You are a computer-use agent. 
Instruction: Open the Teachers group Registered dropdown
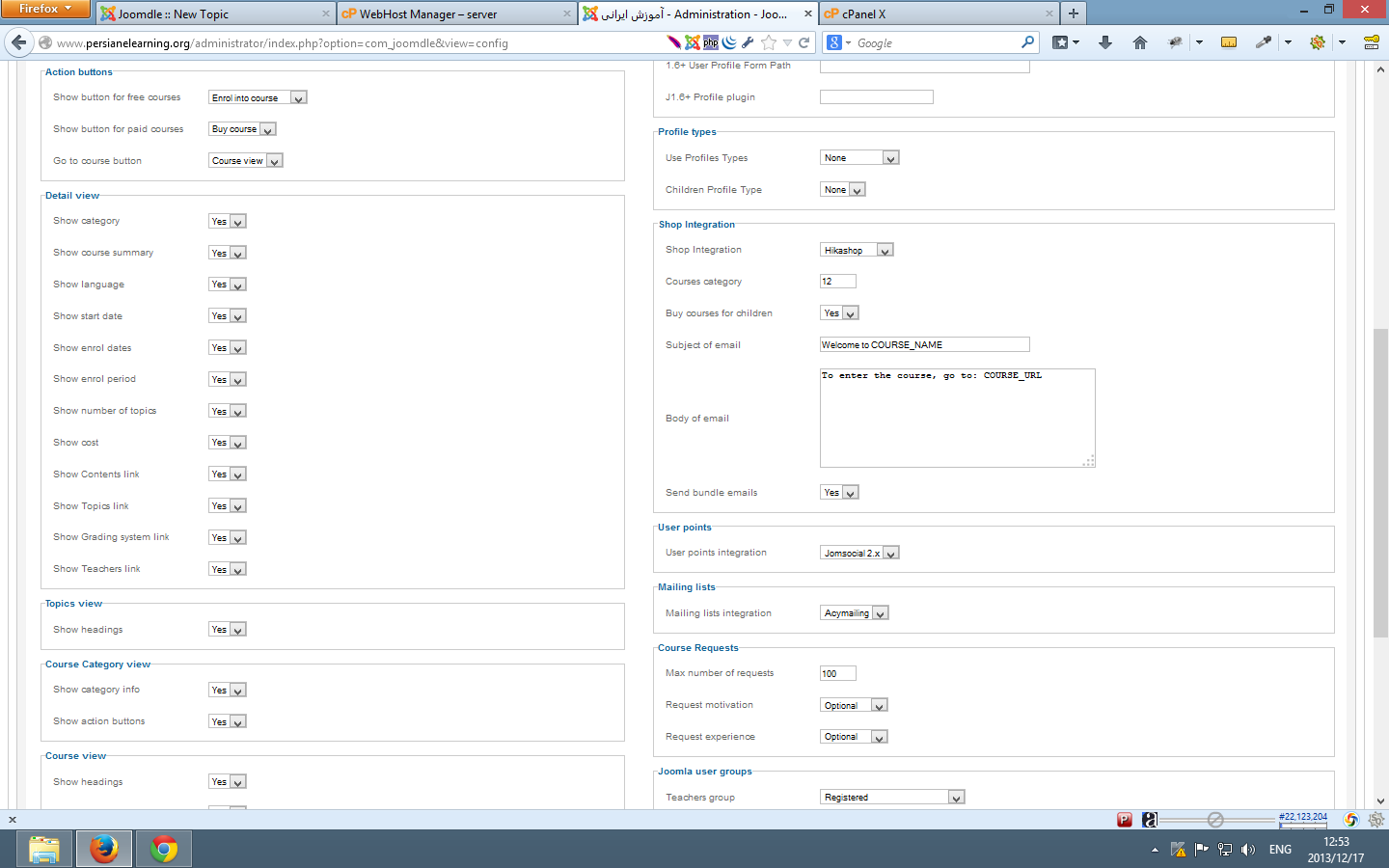pyautogui.click(x=892, y=798)
